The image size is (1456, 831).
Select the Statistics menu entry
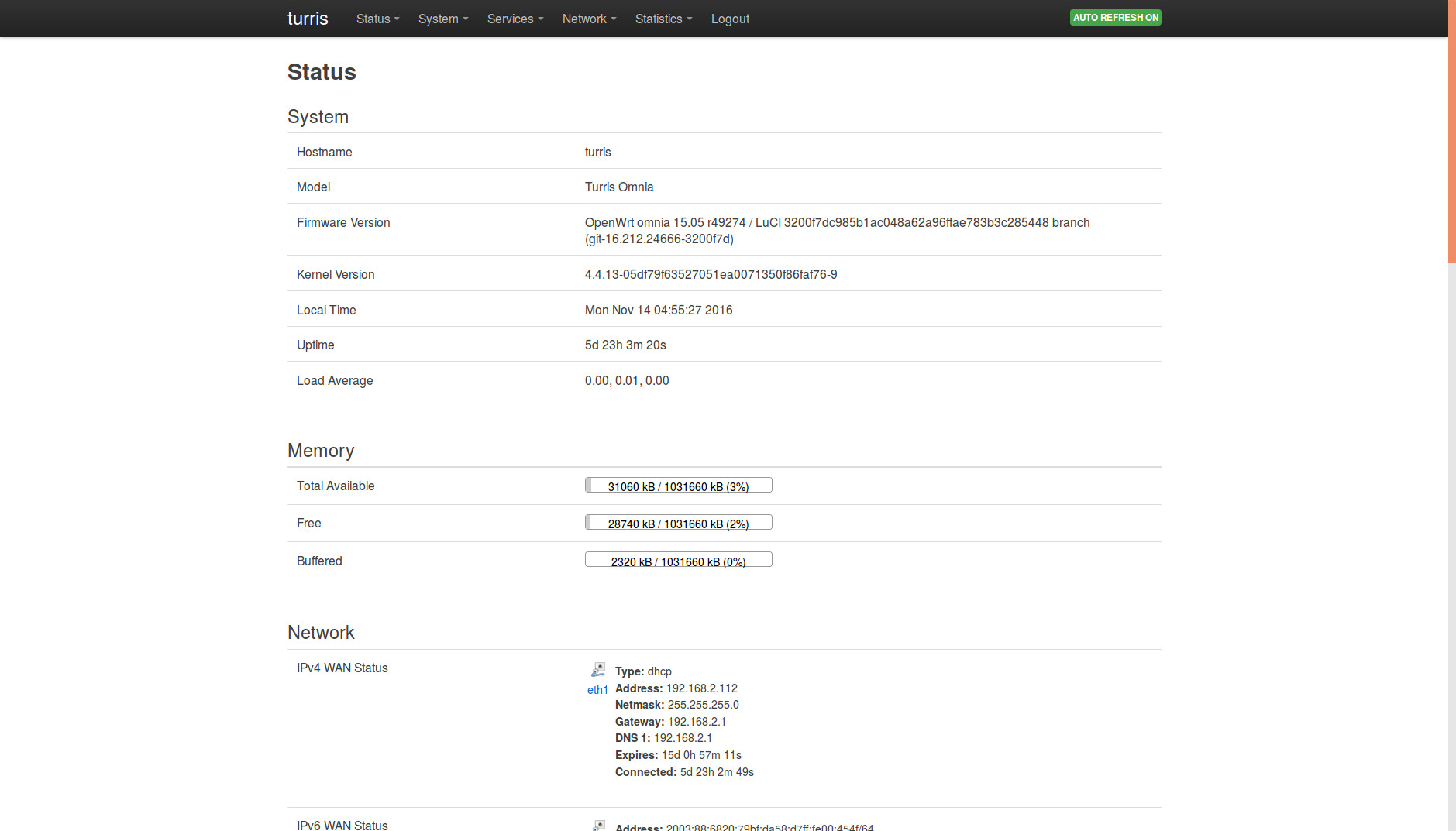pos(663,19)
